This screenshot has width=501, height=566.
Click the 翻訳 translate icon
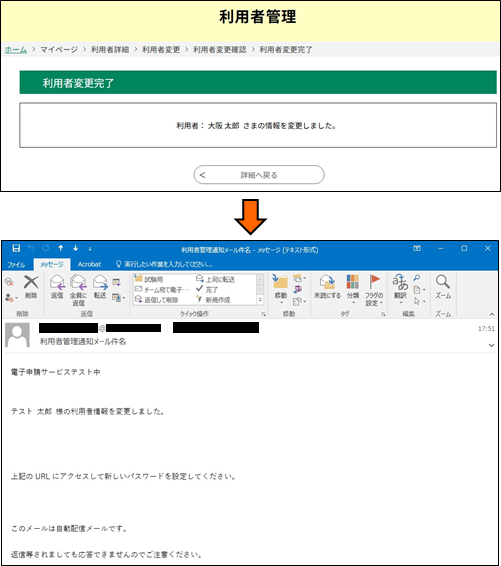400,282
